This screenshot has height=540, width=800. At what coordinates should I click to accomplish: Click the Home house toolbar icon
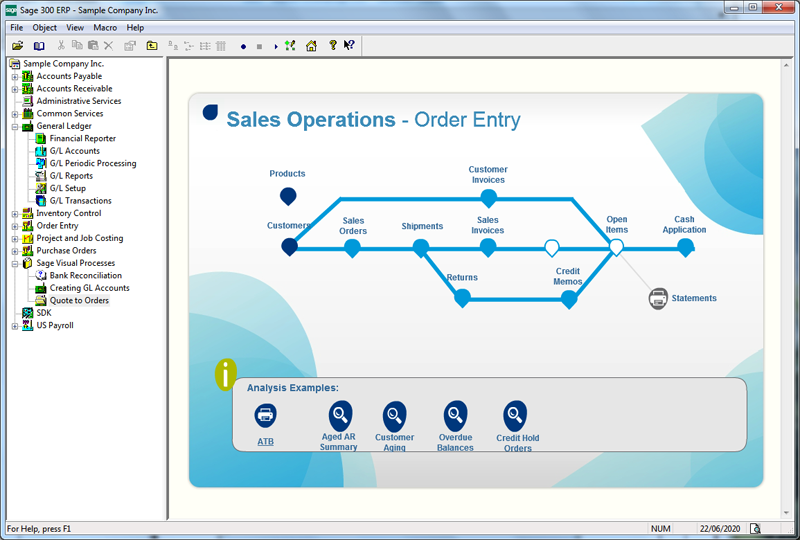(x=311, y=46)
